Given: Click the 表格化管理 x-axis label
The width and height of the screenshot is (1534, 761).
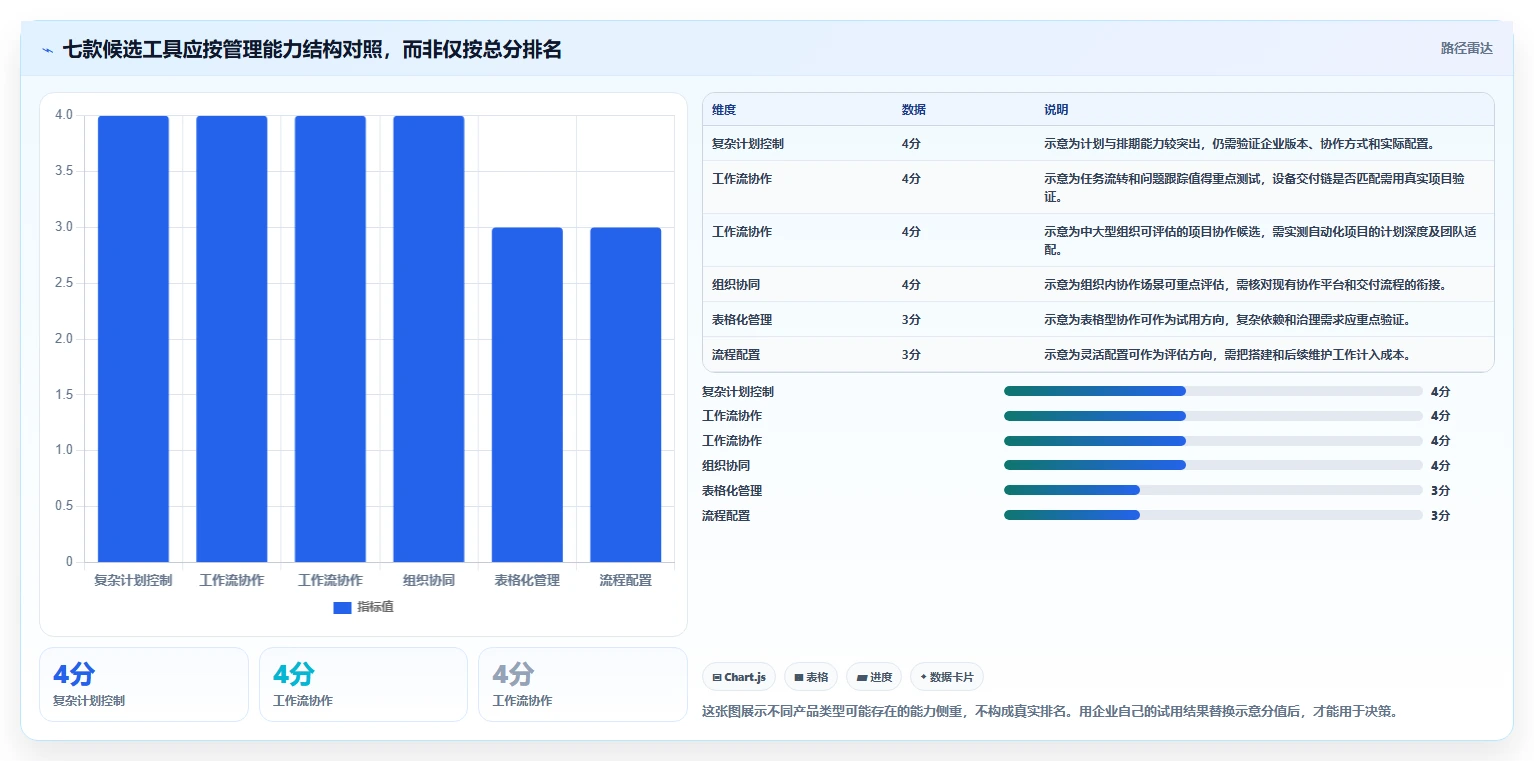Looking at the screenshot, I should point(527,580).
